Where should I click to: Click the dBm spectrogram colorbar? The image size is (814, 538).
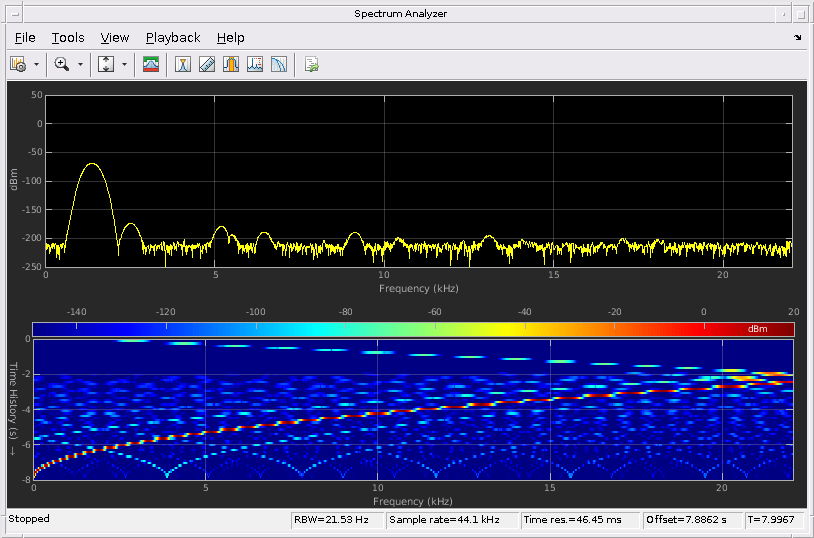click(413, 329)
